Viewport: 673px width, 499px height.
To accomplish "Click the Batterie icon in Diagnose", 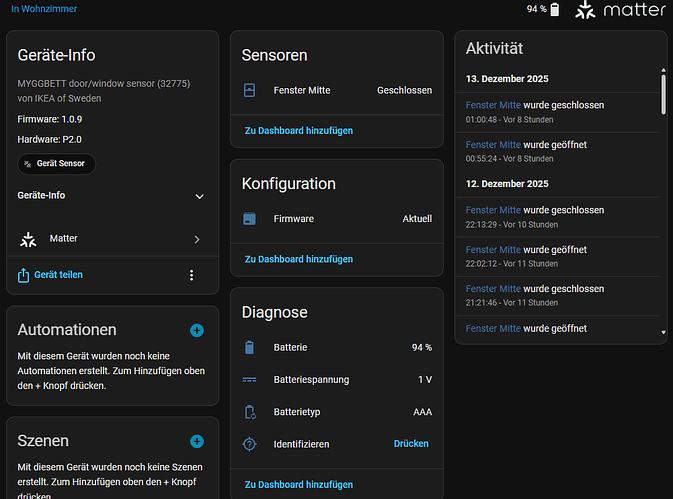I will [250, 347].
